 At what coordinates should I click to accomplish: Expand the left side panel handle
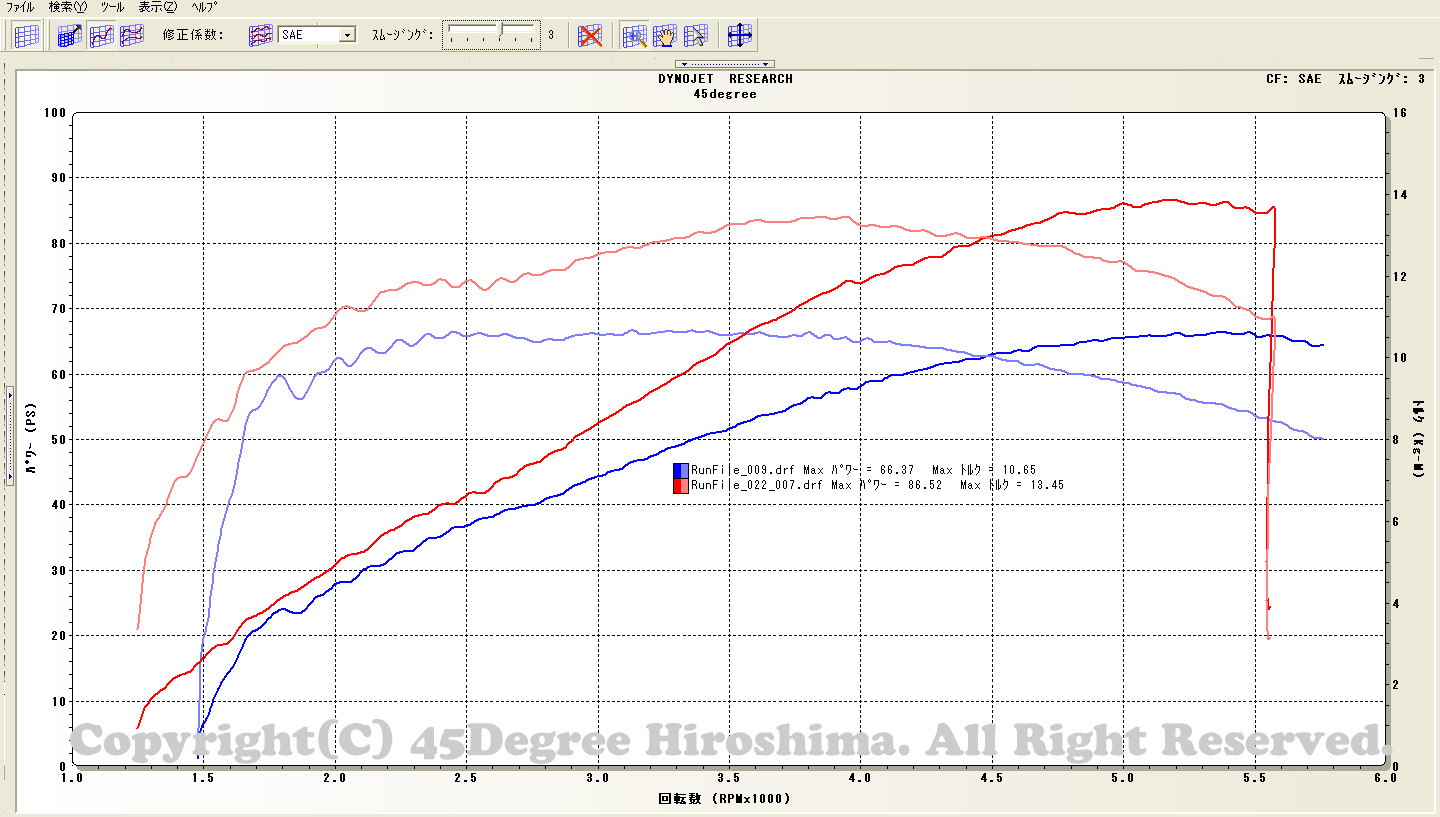[9, 435]
